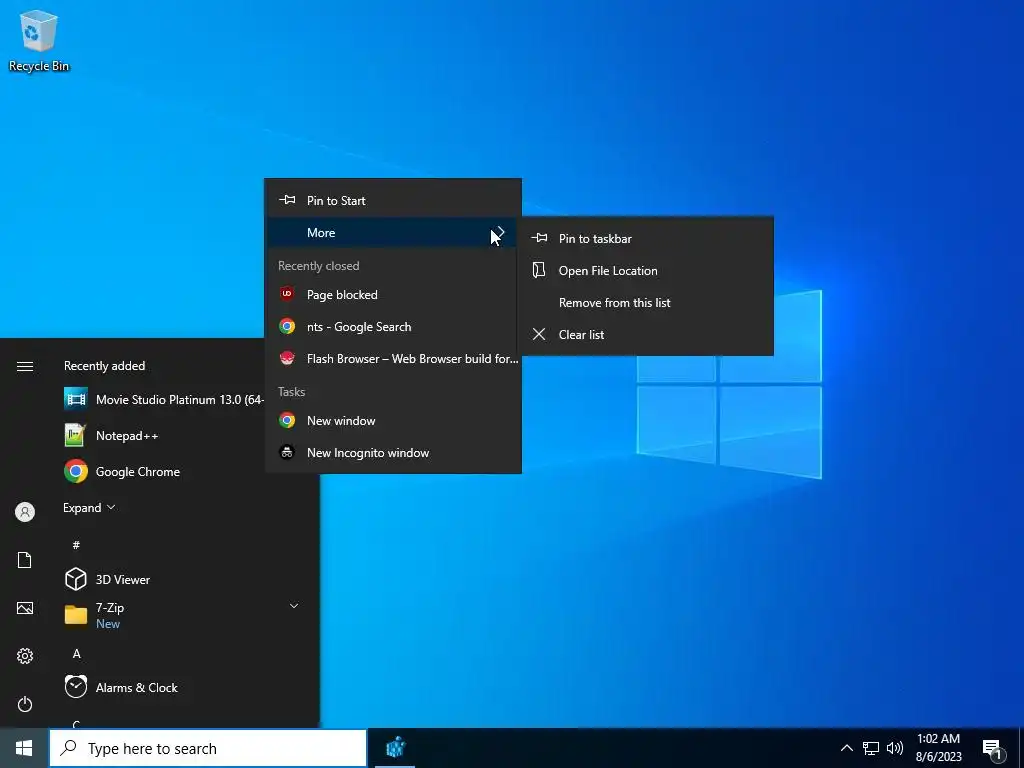The image size is (1024, 768).
Task: Open the volume speaker tray icon
Action: click(895, 748)
